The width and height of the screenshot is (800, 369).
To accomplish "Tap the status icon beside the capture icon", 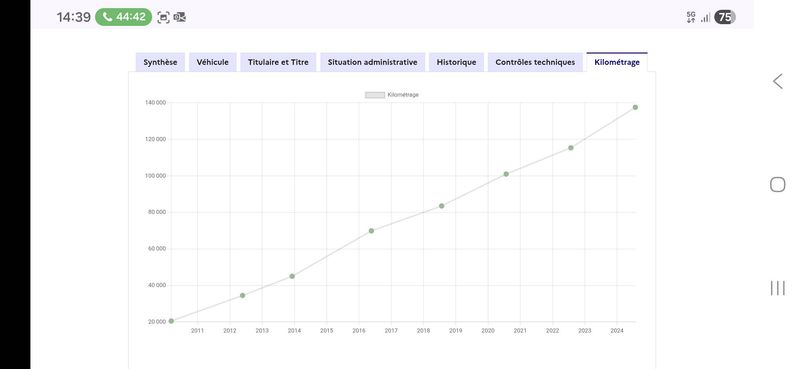I will point(180,17).
